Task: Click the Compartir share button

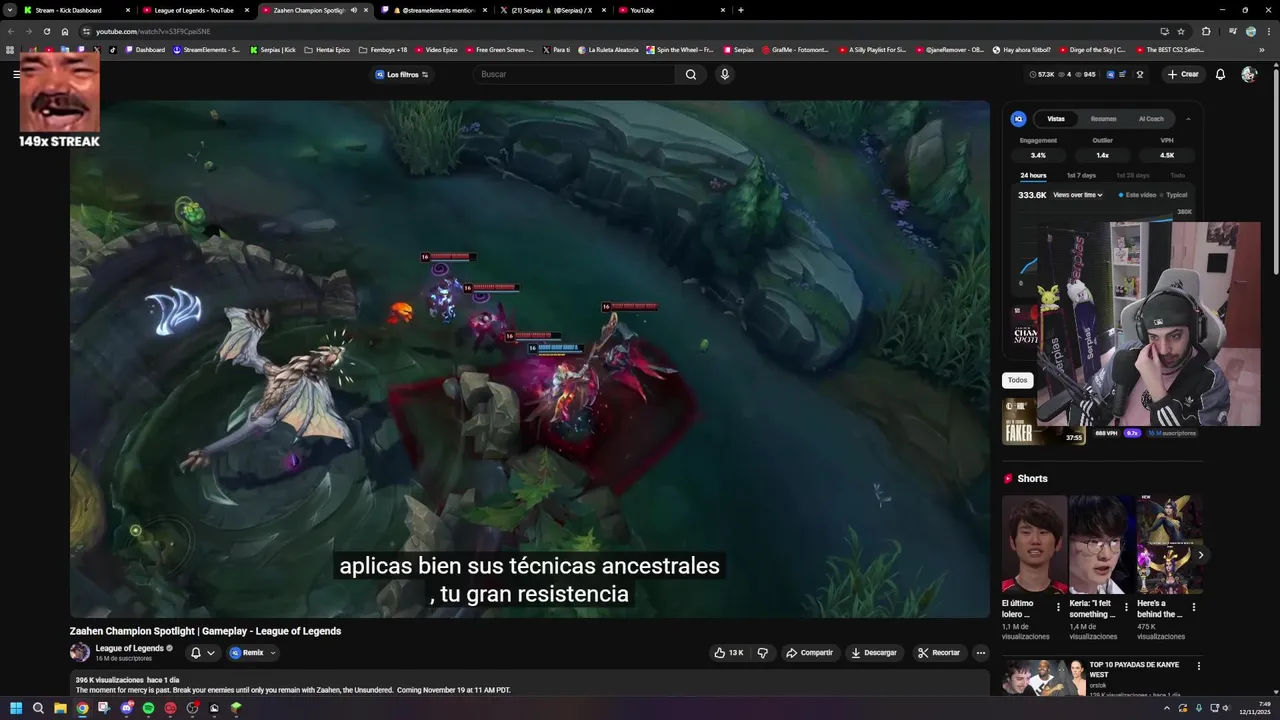Action: [809, 653]
